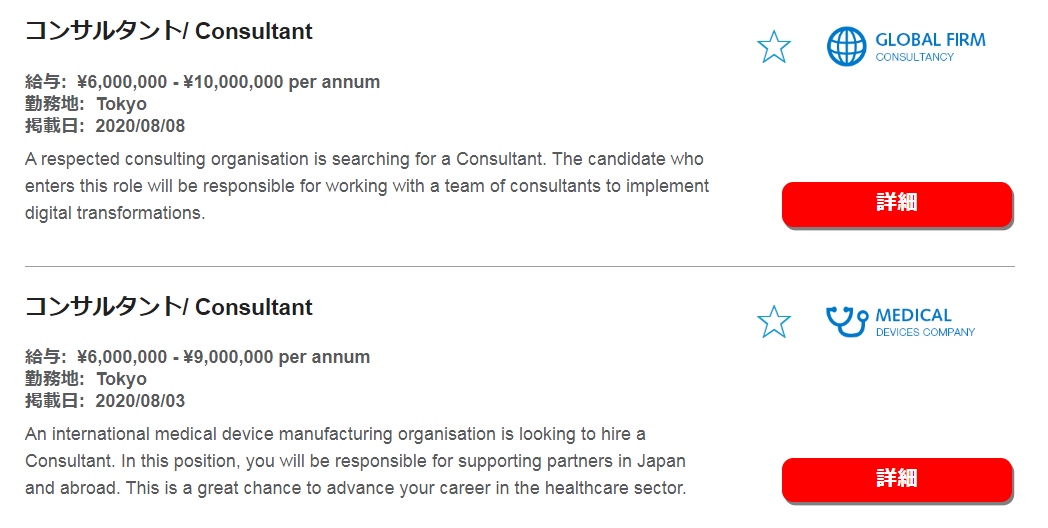Image resolution: width=1048 pixels, height=528 pixels.
Task: Open the first コンサルタント/ Consultant job title
Action: [168, 31]
